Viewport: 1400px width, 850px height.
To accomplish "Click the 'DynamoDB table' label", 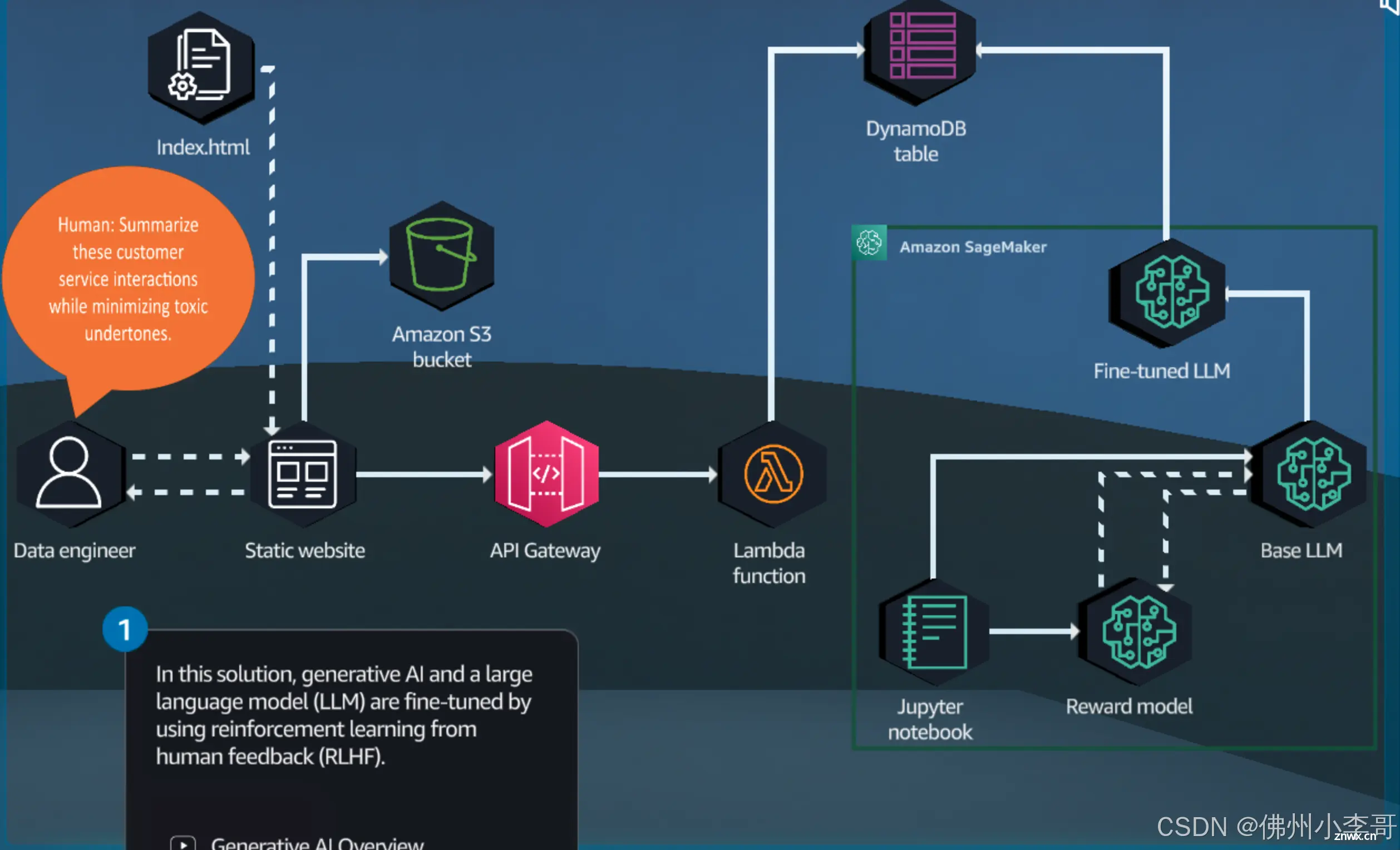I will (x=916, y=141).
